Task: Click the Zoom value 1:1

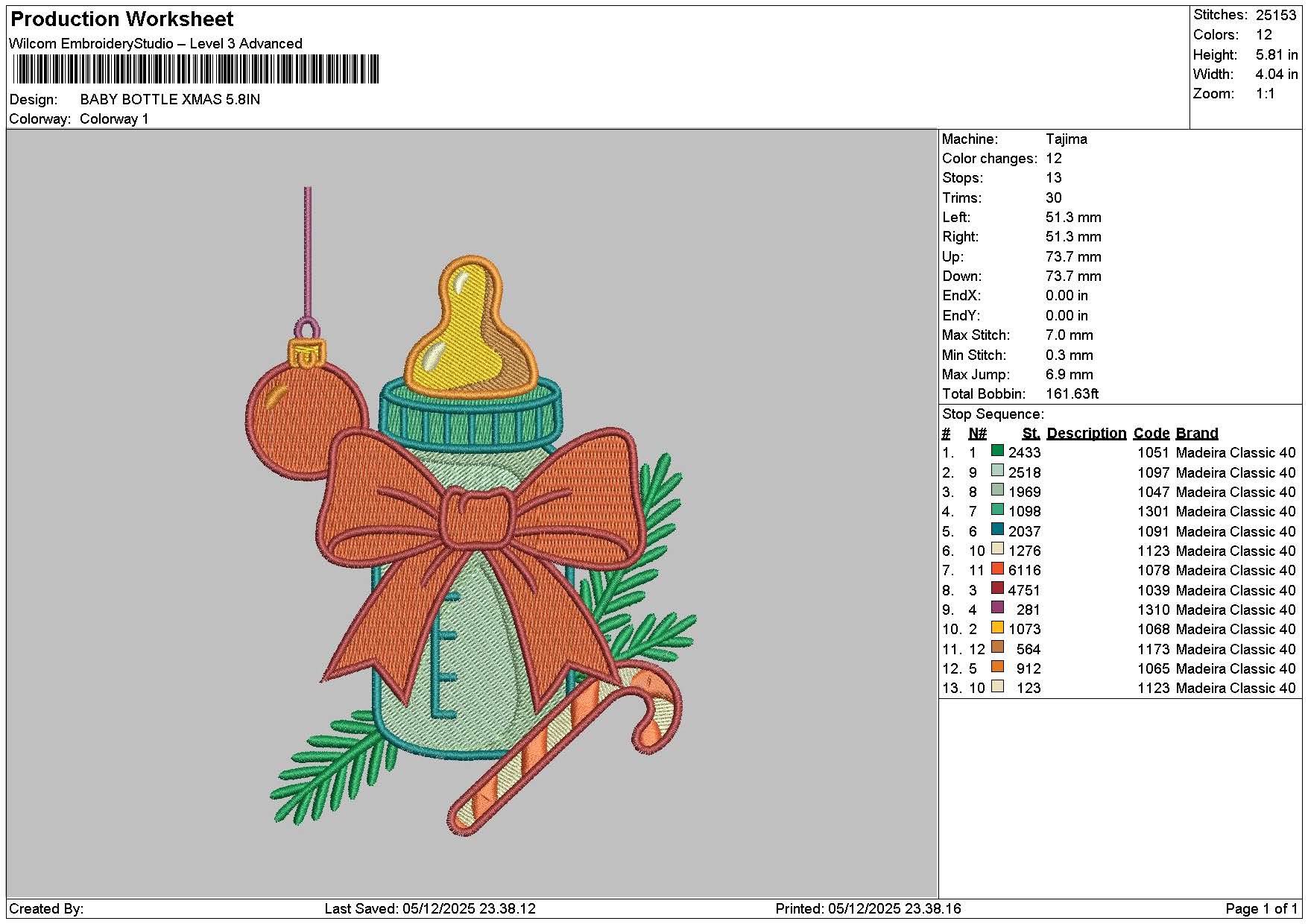Action: [x=1265, y=93]
